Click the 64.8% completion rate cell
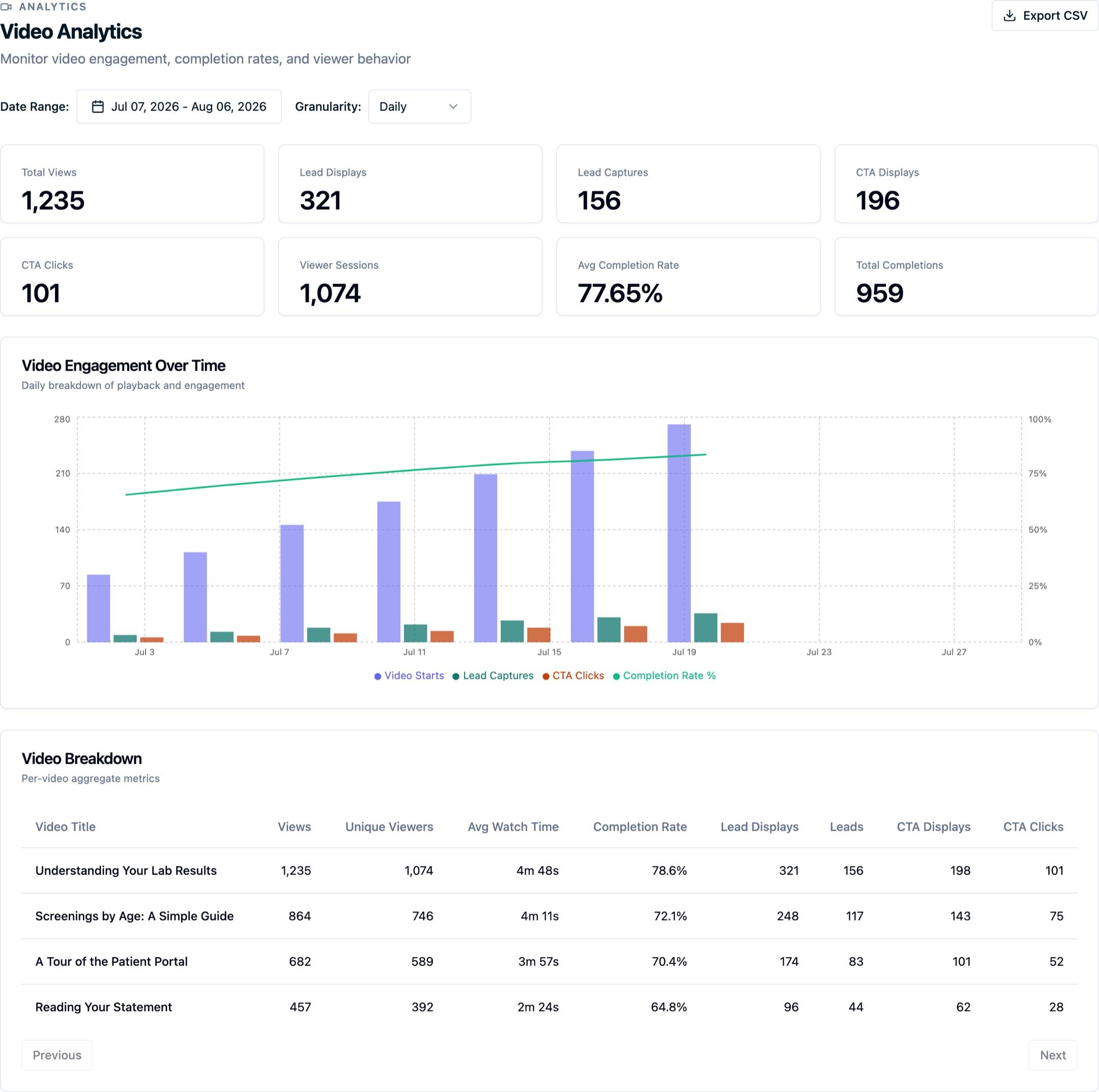 coord(669,1007)
